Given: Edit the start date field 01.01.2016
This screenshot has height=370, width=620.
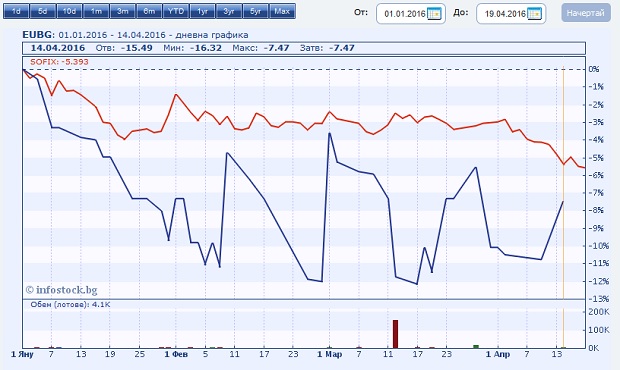Looking at the screenshot, I should pyautogui.click(x=405, y=14).
